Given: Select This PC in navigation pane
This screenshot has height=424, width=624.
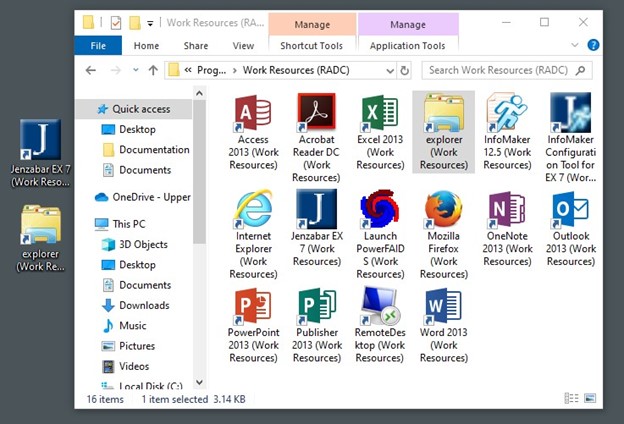Looking at the screenshot, I should pyautogui.click(x=120, y=224).
